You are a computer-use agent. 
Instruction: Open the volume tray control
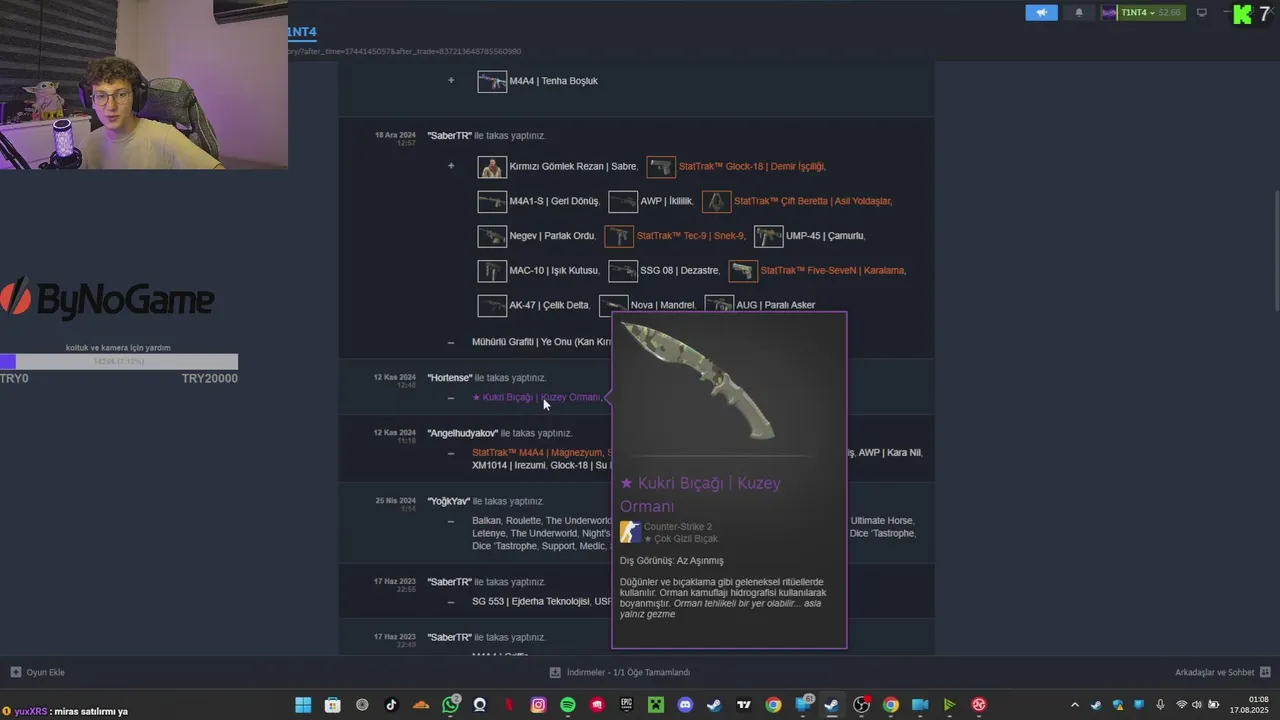click(x=1197, y=705)
